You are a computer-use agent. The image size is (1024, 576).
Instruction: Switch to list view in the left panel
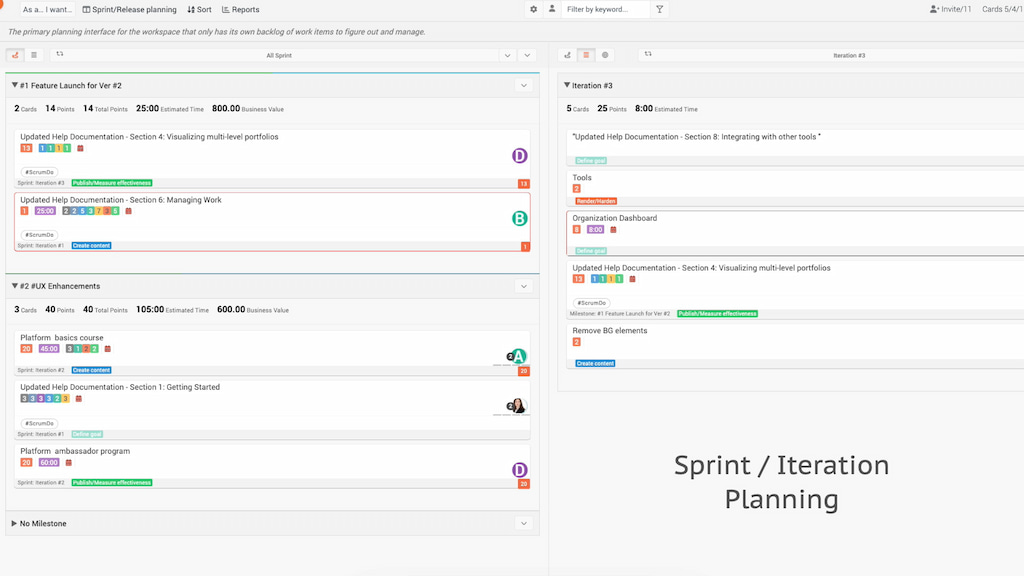[34, 55]
